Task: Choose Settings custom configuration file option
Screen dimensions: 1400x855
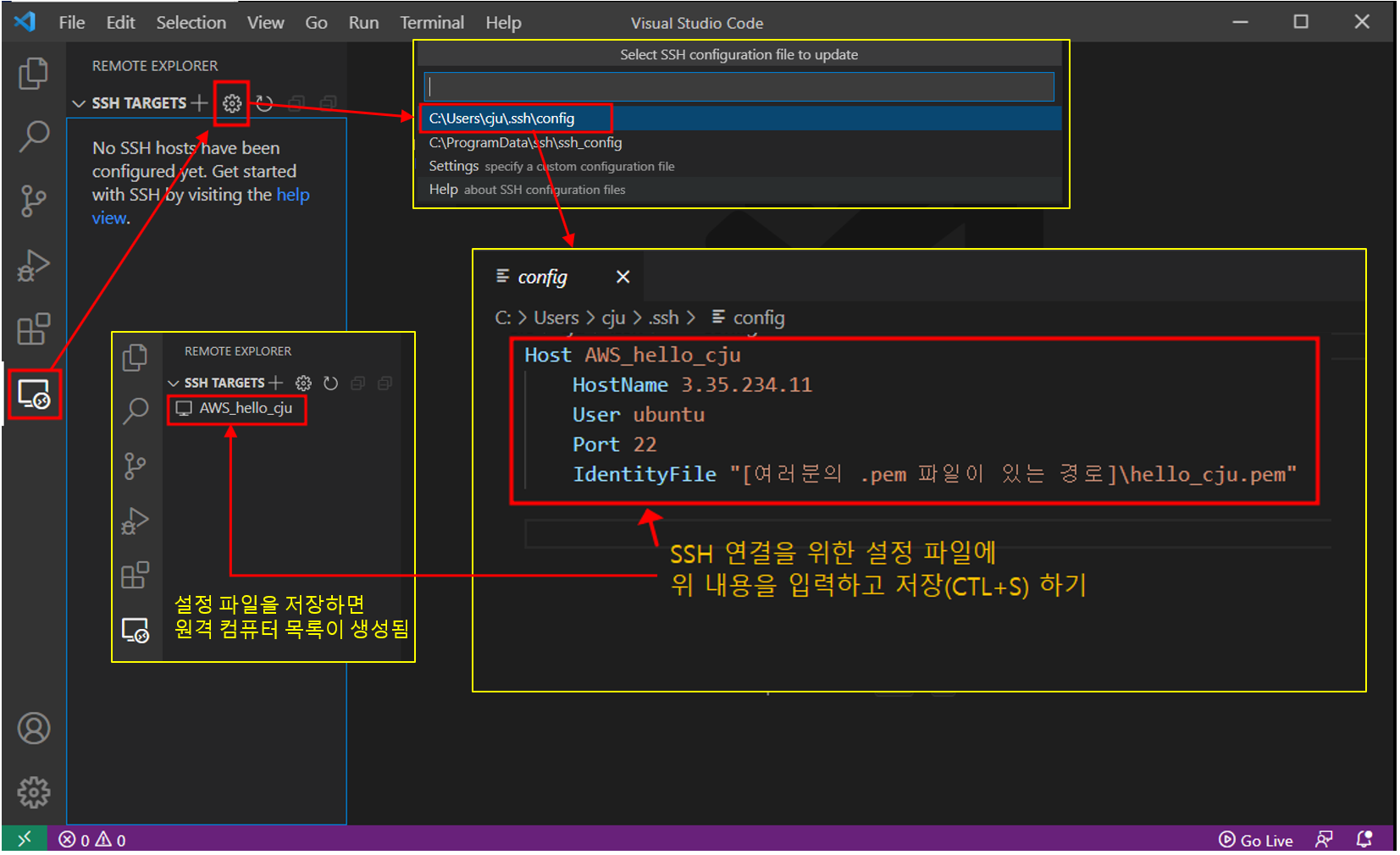Action: [739, 166]
